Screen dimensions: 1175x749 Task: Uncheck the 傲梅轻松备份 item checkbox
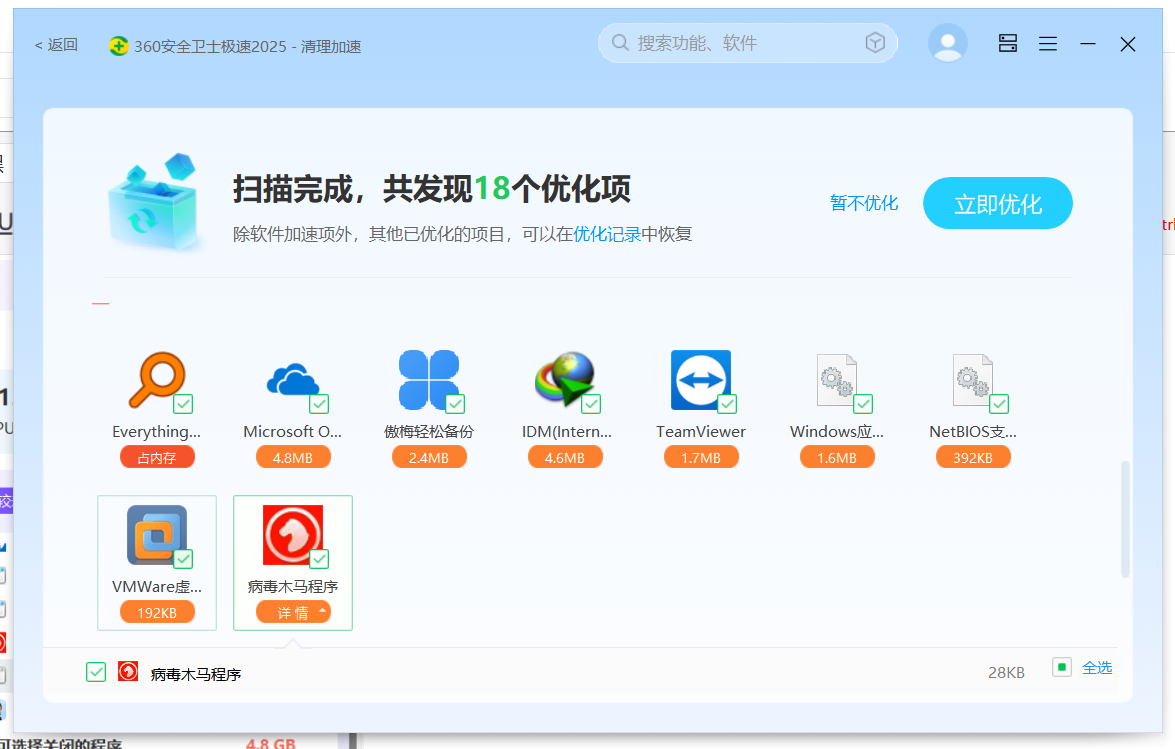(455, 404)
